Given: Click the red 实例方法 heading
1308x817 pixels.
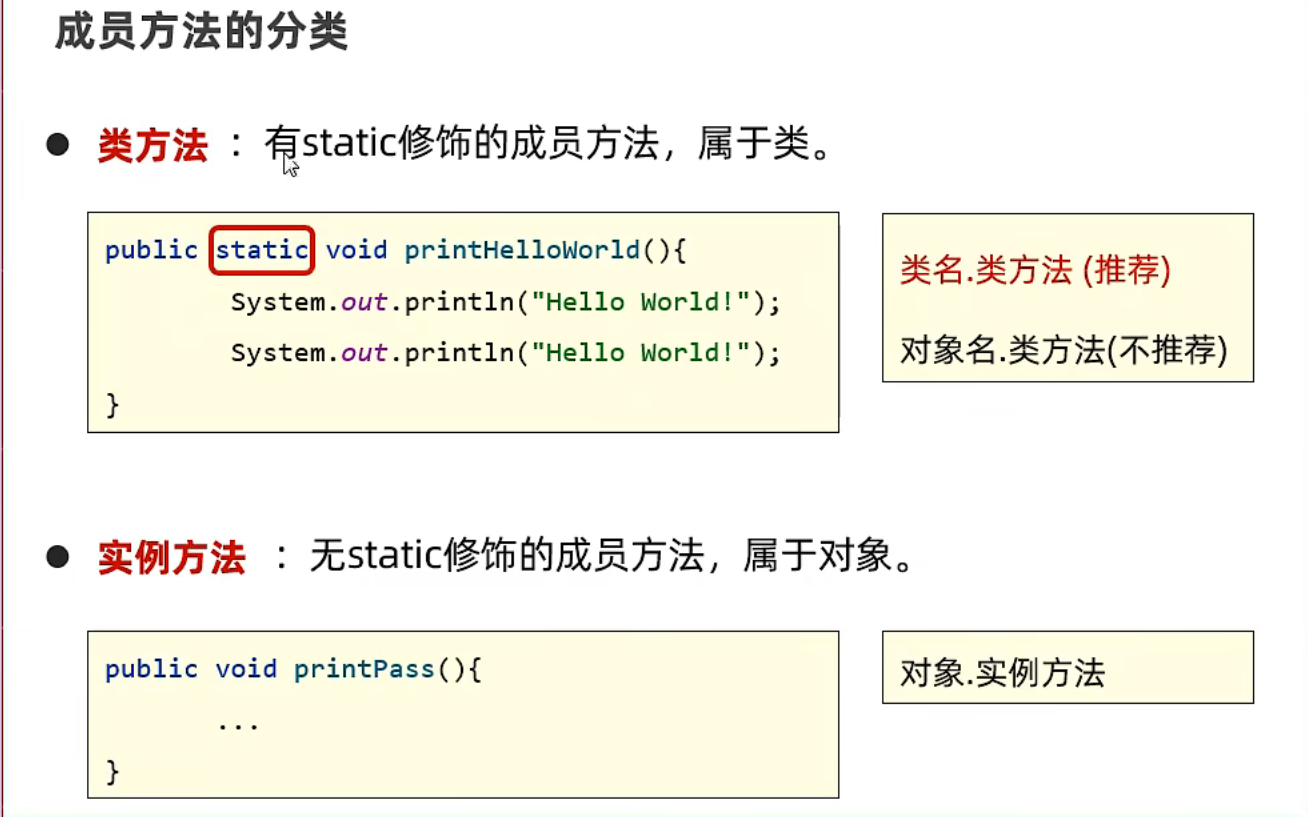Looking at the screenshot, I should (x=171, y=557).
